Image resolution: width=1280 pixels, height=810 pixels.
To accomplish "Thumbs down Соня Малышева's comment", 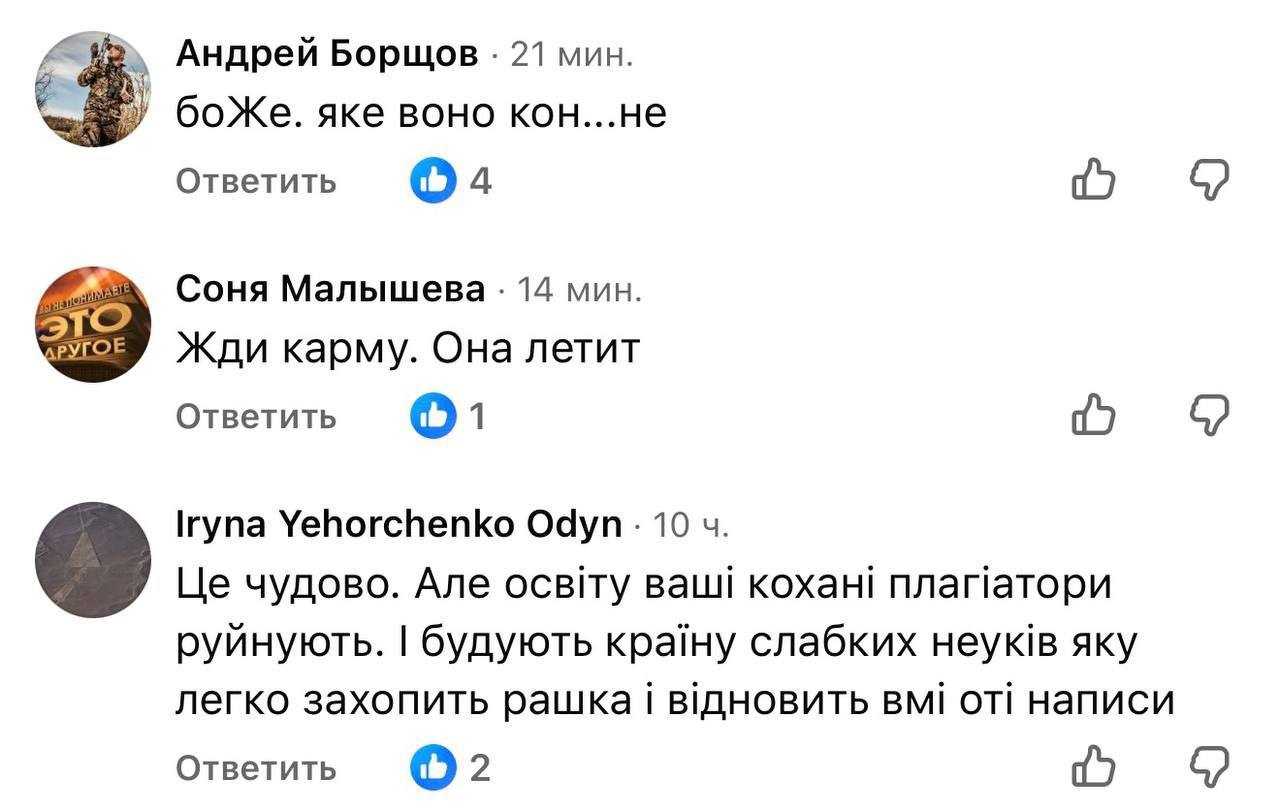I will (x=1208, y=415).
